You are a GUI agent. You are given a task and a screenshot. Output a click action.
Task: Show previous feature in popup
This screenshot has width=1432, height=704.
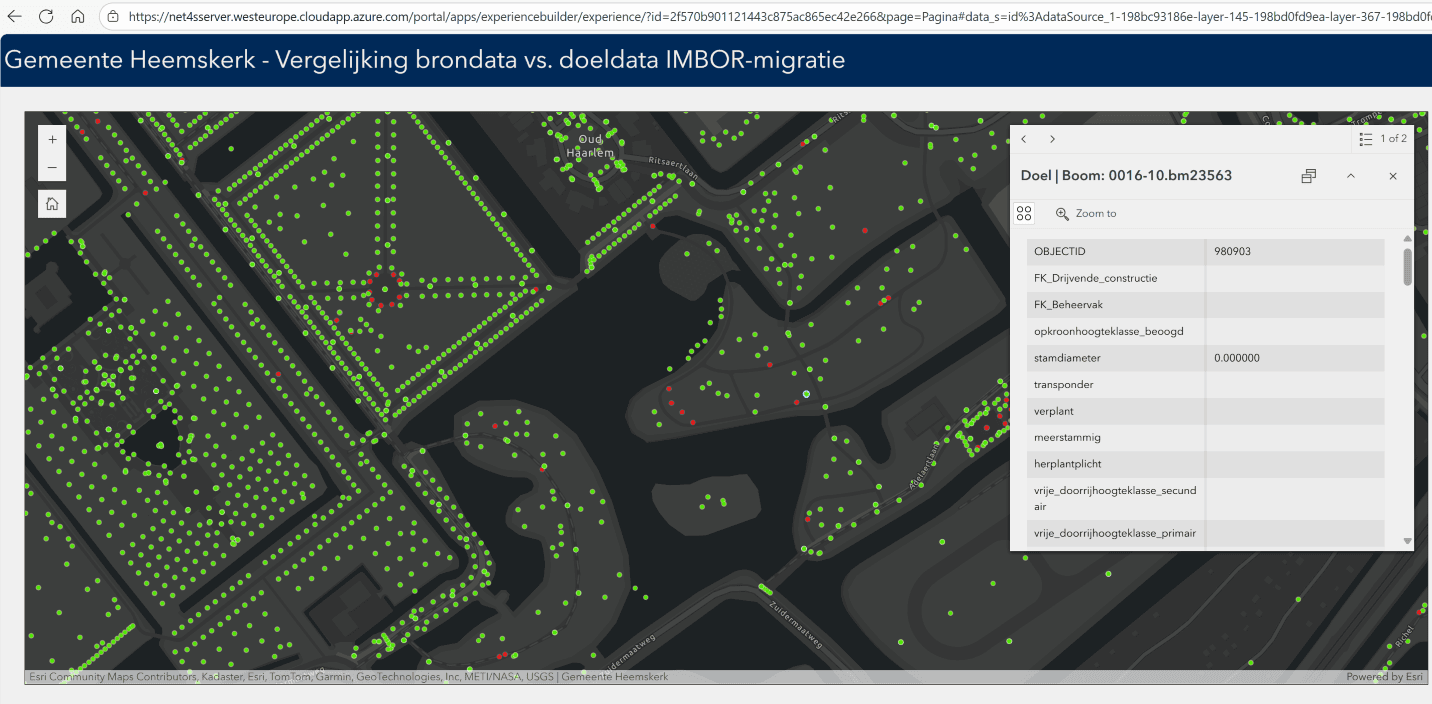tap(1024, 139)
